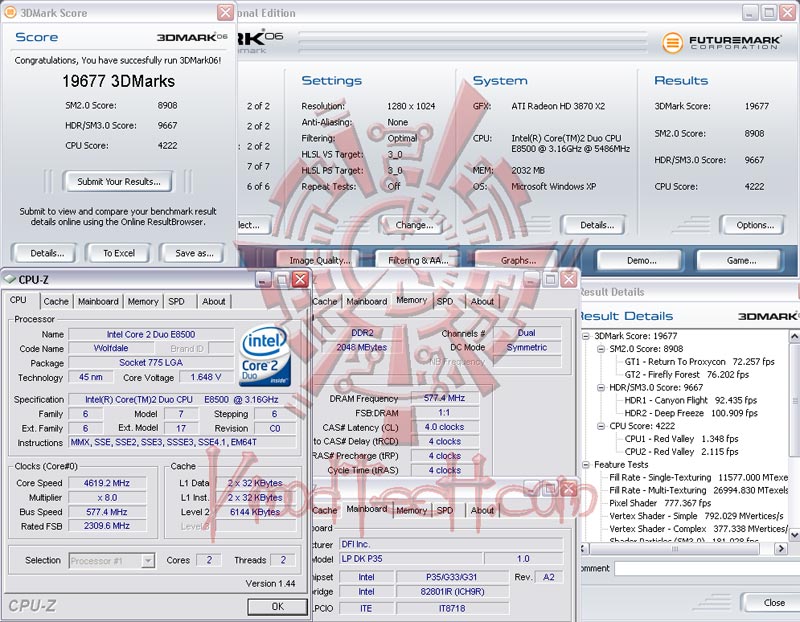This screenshot has height=622, width=800.
Task: Select CPU1 - Red Valley row
Action: (x=681, y=439)
